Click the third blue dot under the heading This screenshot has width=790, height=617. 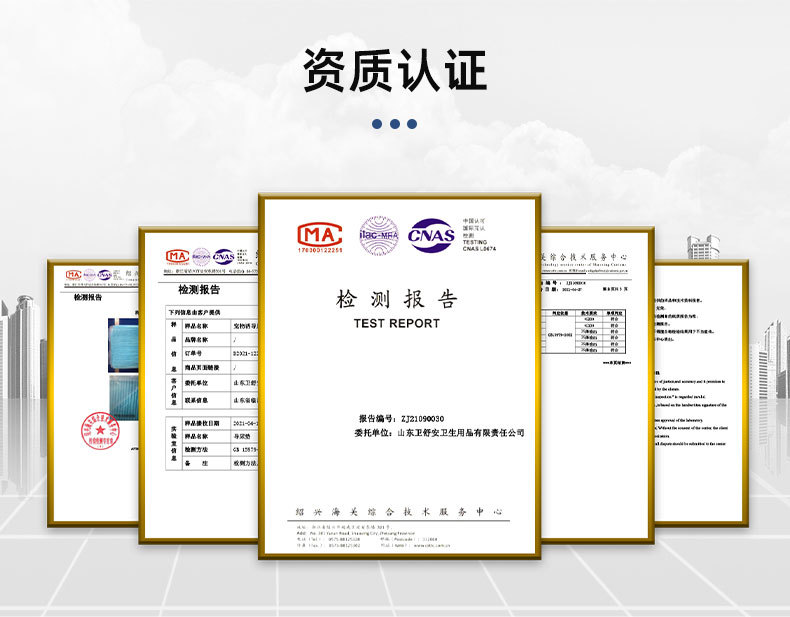(x=412, y=124)
